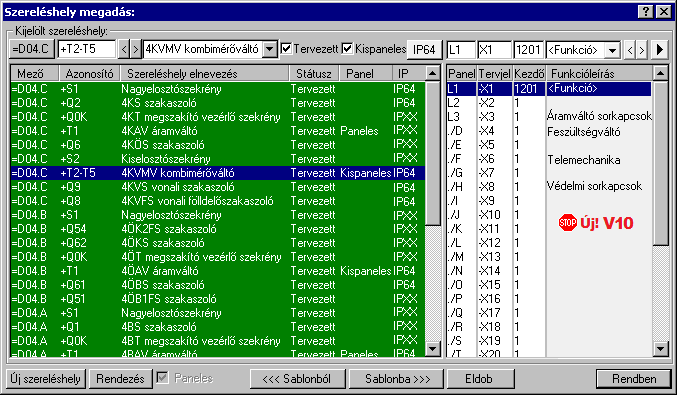Viewport: 677px width, 395px height.
Task: Click scroll up arrow of left list
Action: [433, 73]
